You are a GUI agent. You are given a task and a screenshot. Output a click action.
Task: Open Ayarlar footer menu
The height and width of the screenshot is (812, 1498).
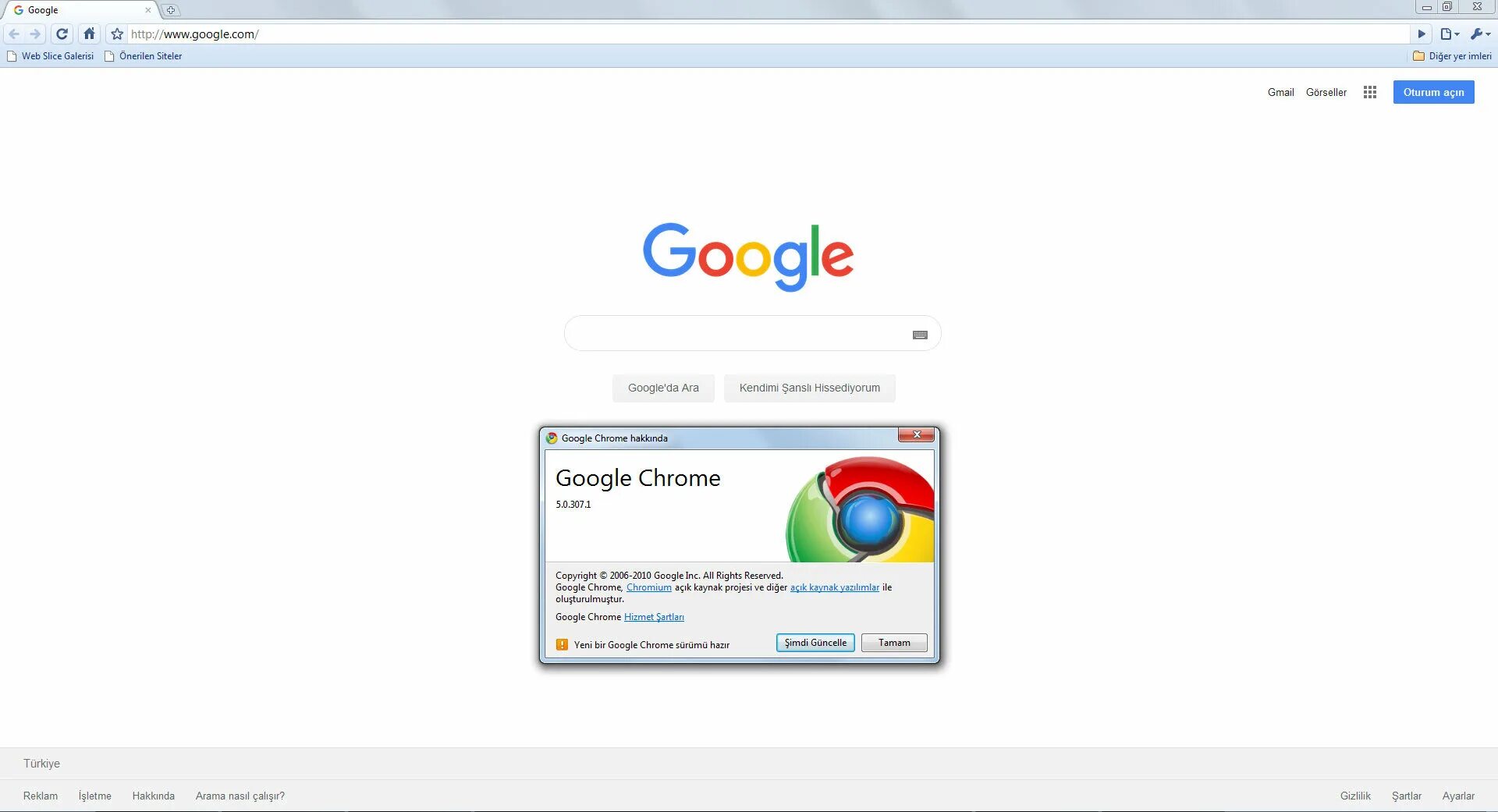tap(1457, 796)
